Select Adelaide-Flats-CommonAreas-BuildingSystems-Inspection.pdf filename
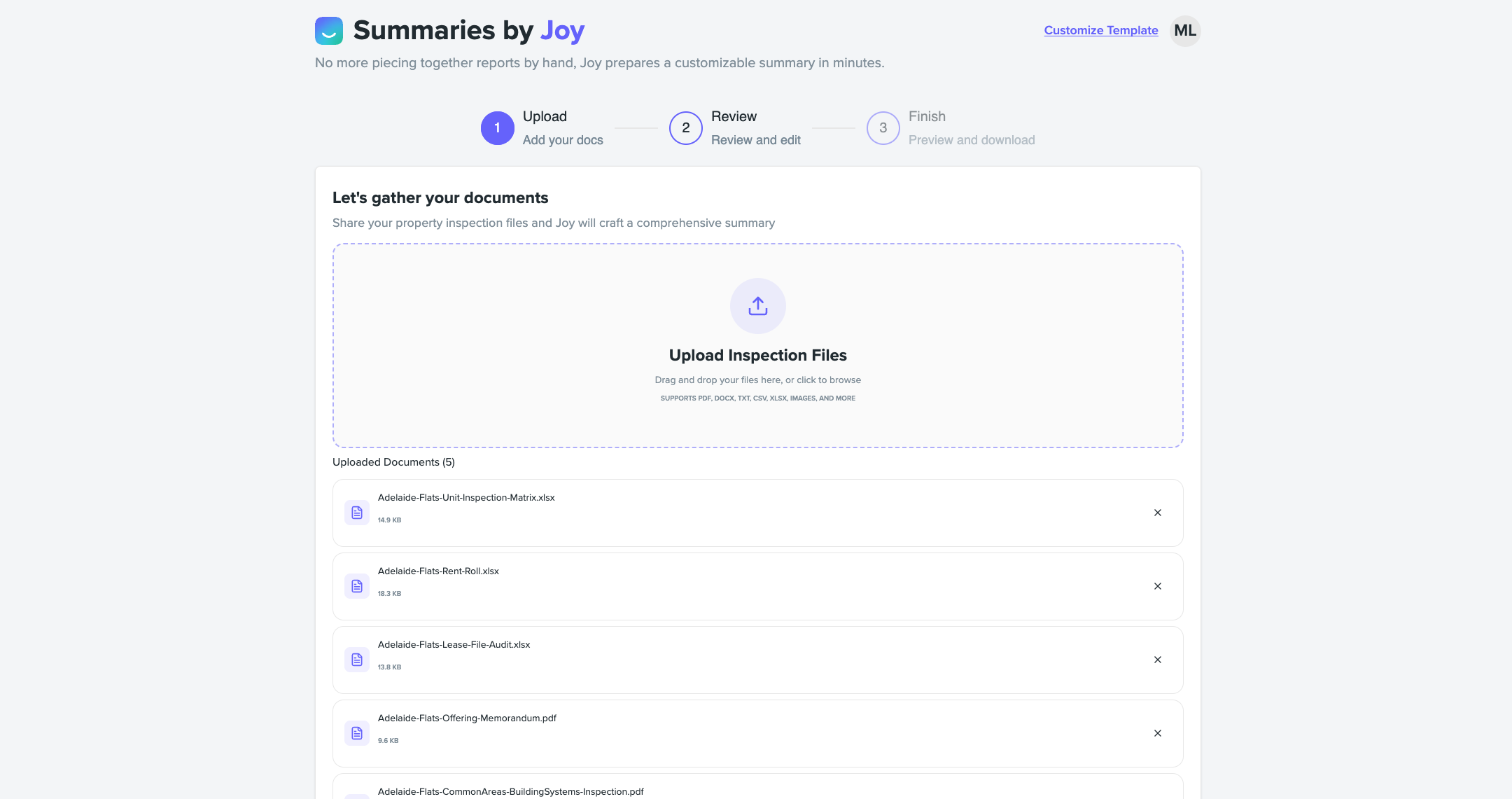Screen dimensions: 1512x799 [510, 791]
